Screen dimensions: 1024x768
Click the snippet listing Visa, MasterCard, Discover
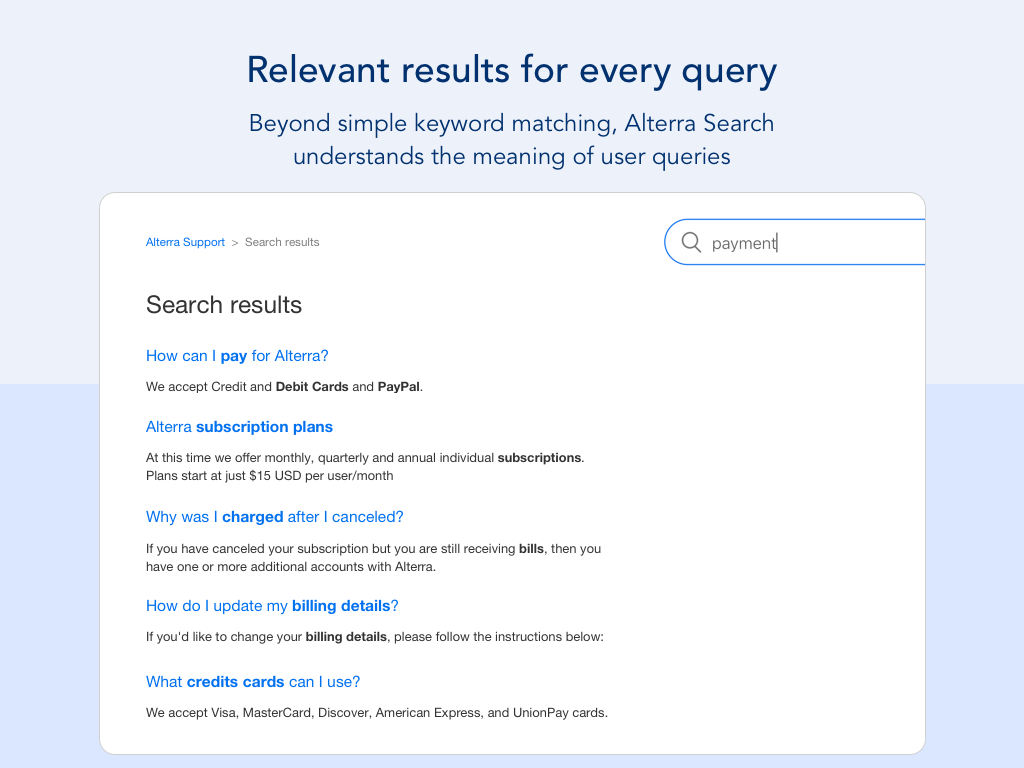(x=376, y=713)
